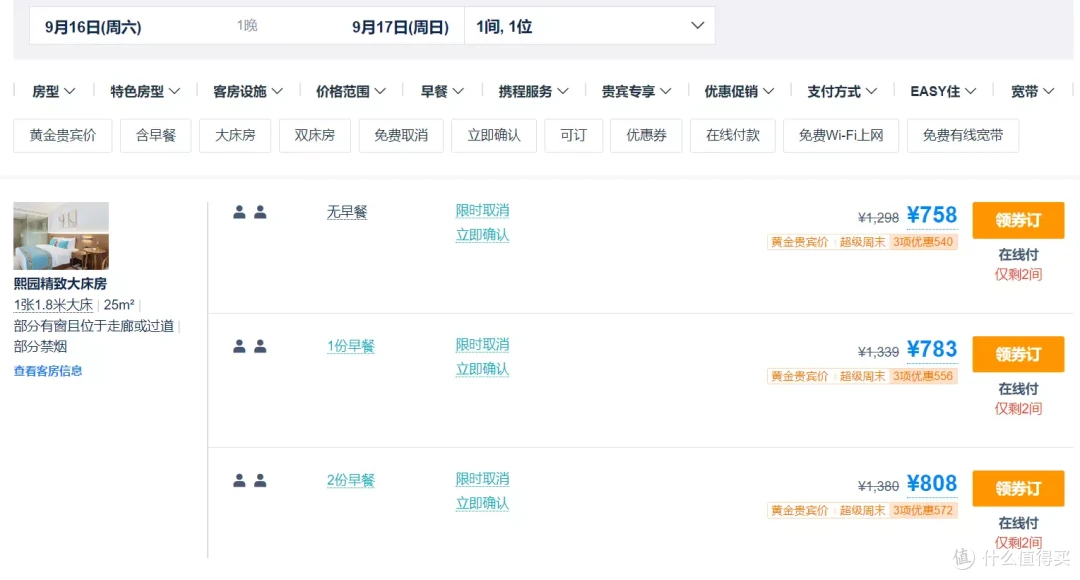Select check-out date 9月17日(周日)

click(400, 27)
